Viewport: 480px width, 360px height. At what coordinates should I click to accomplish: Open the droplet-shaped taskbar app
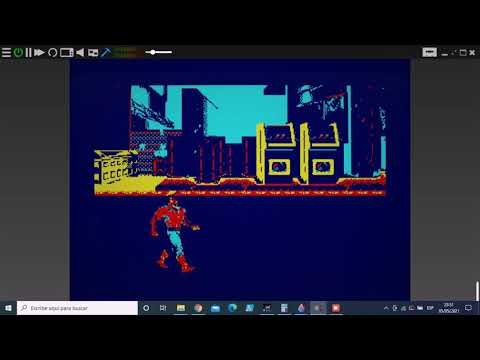(301, 308)
